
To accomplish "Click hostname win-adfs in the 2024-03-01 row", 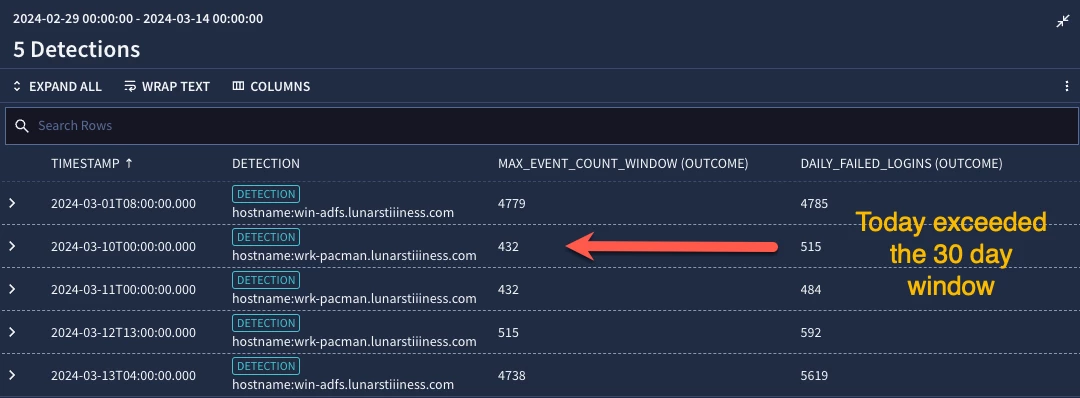I will click(343, 213).
